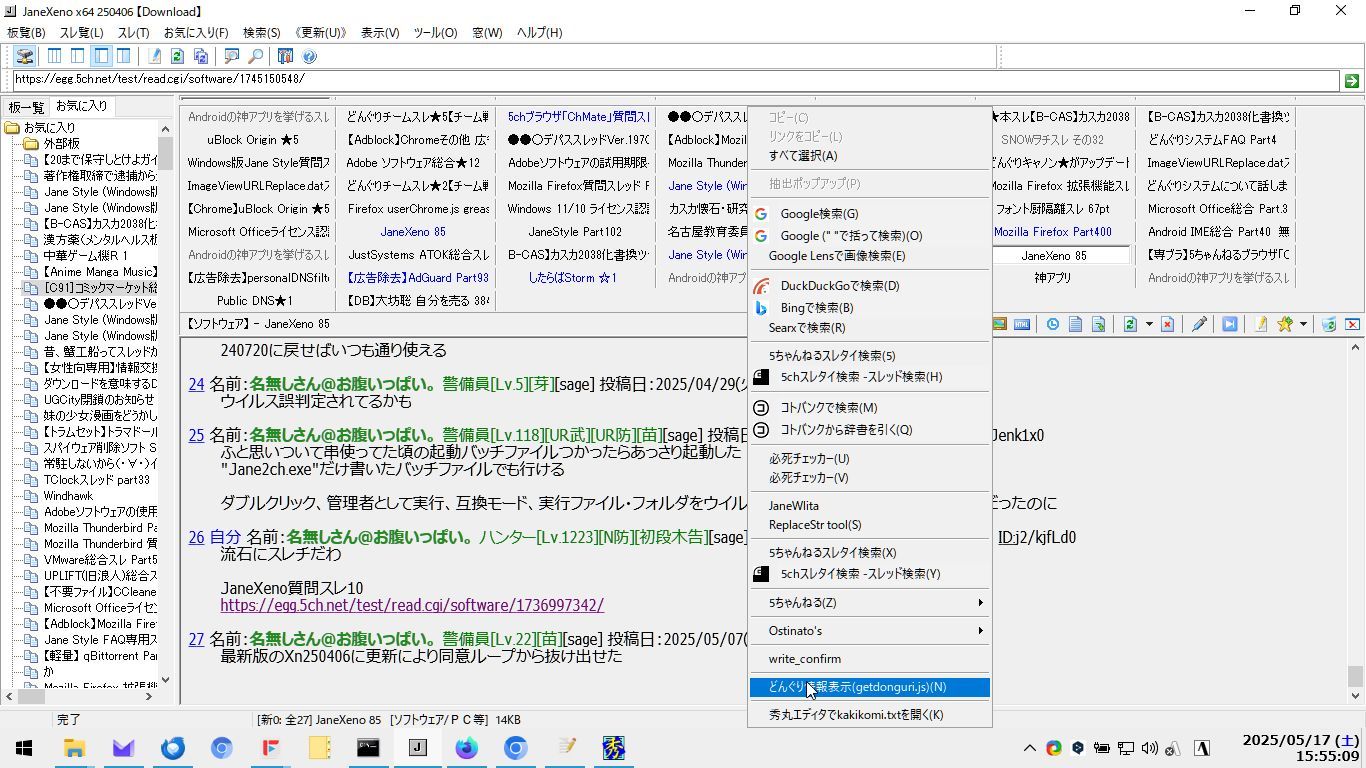The height and width of the screenshot is (768, 1366).
Task: Open the JaneXeno質問スレ10 URL link
Action: click(412, 606)
